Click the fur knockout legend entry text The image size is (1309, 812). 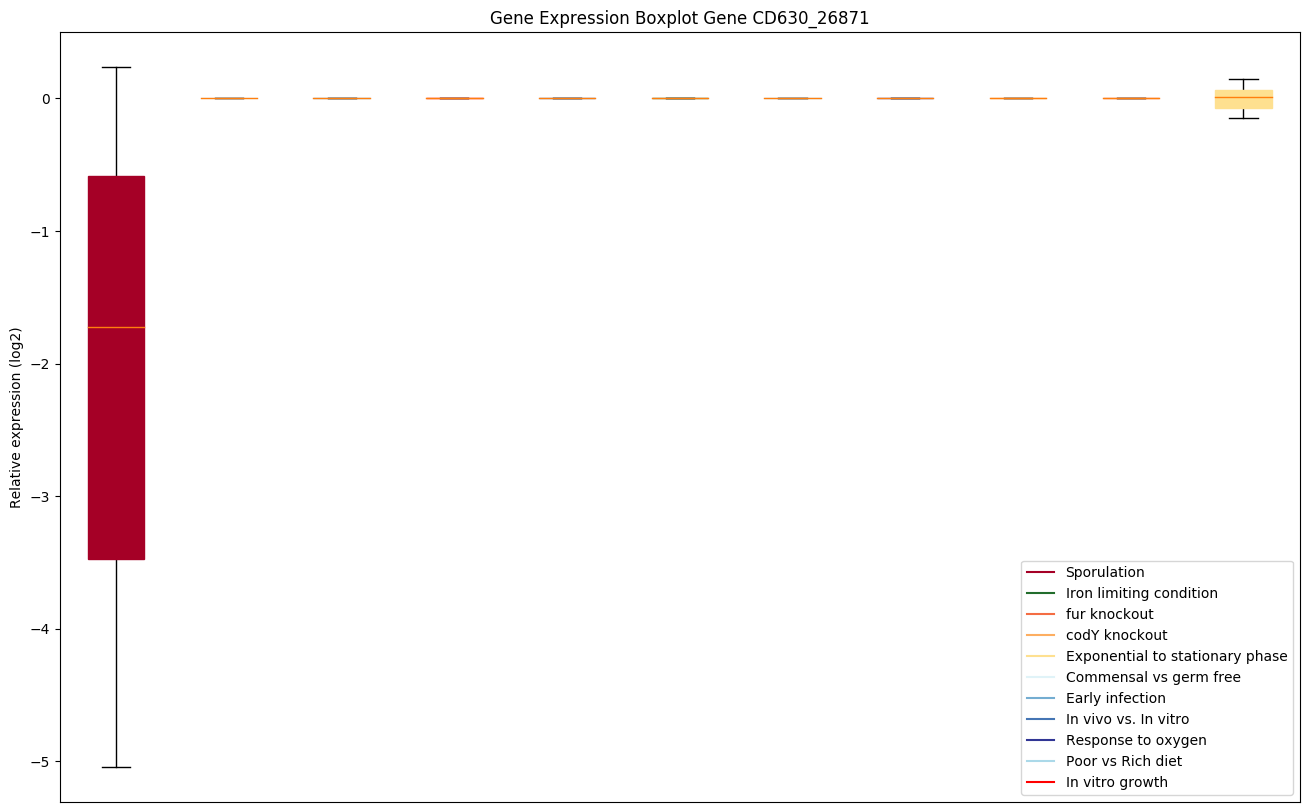click(x=1109, y=614)
